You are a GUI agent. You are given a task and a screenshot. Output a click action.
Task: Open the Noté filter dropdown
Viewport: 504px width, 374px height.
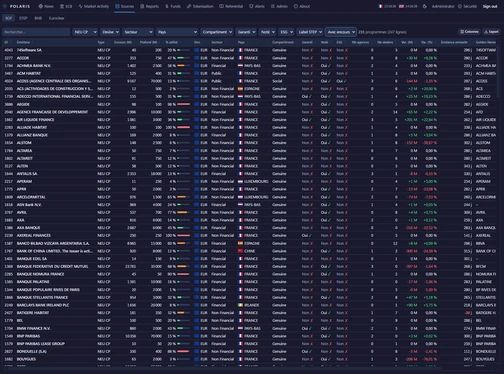[x=267, y=32]
